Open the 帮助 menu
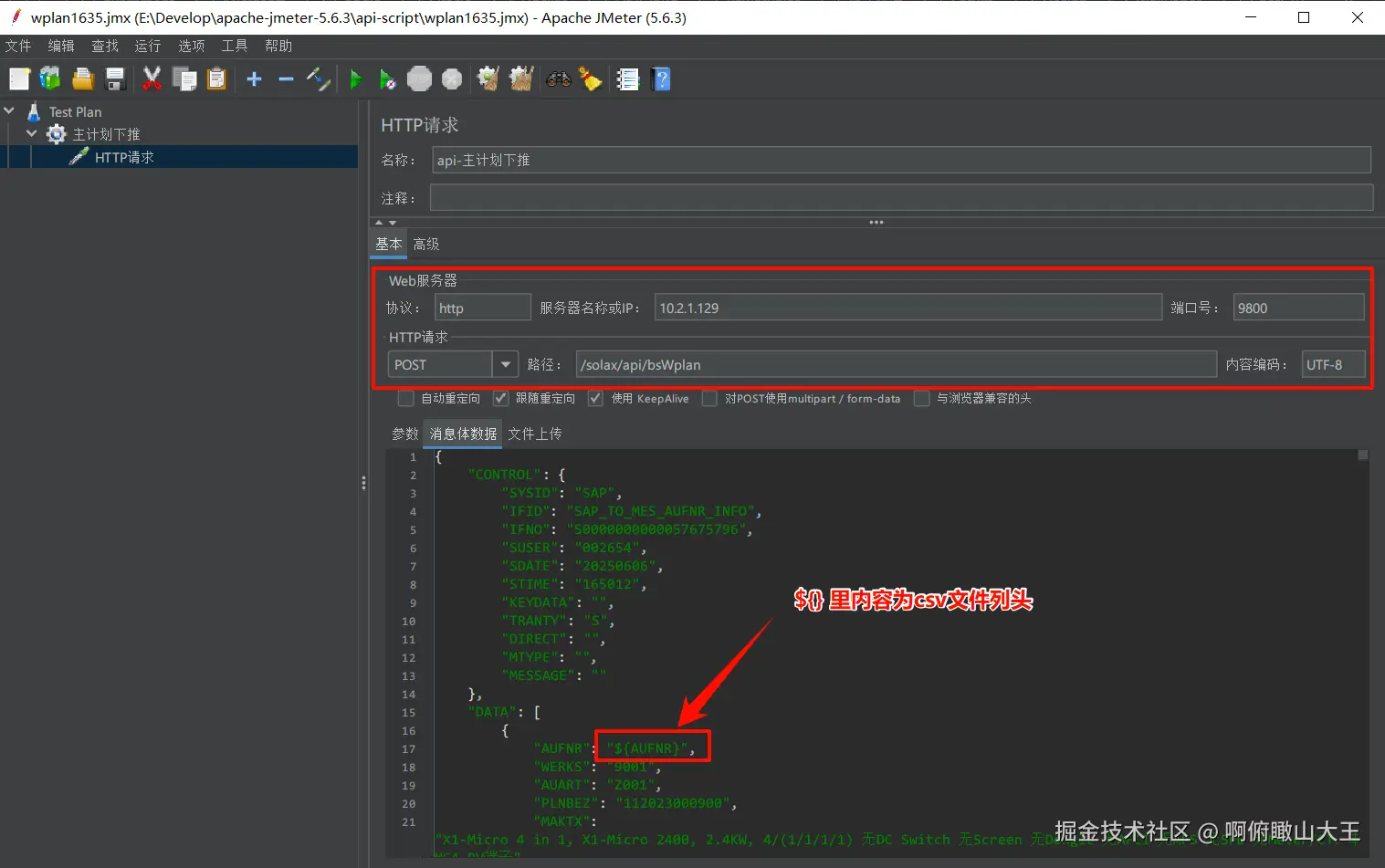The height and width of the screenshot is (868, 1385). (x=278, y=46)
